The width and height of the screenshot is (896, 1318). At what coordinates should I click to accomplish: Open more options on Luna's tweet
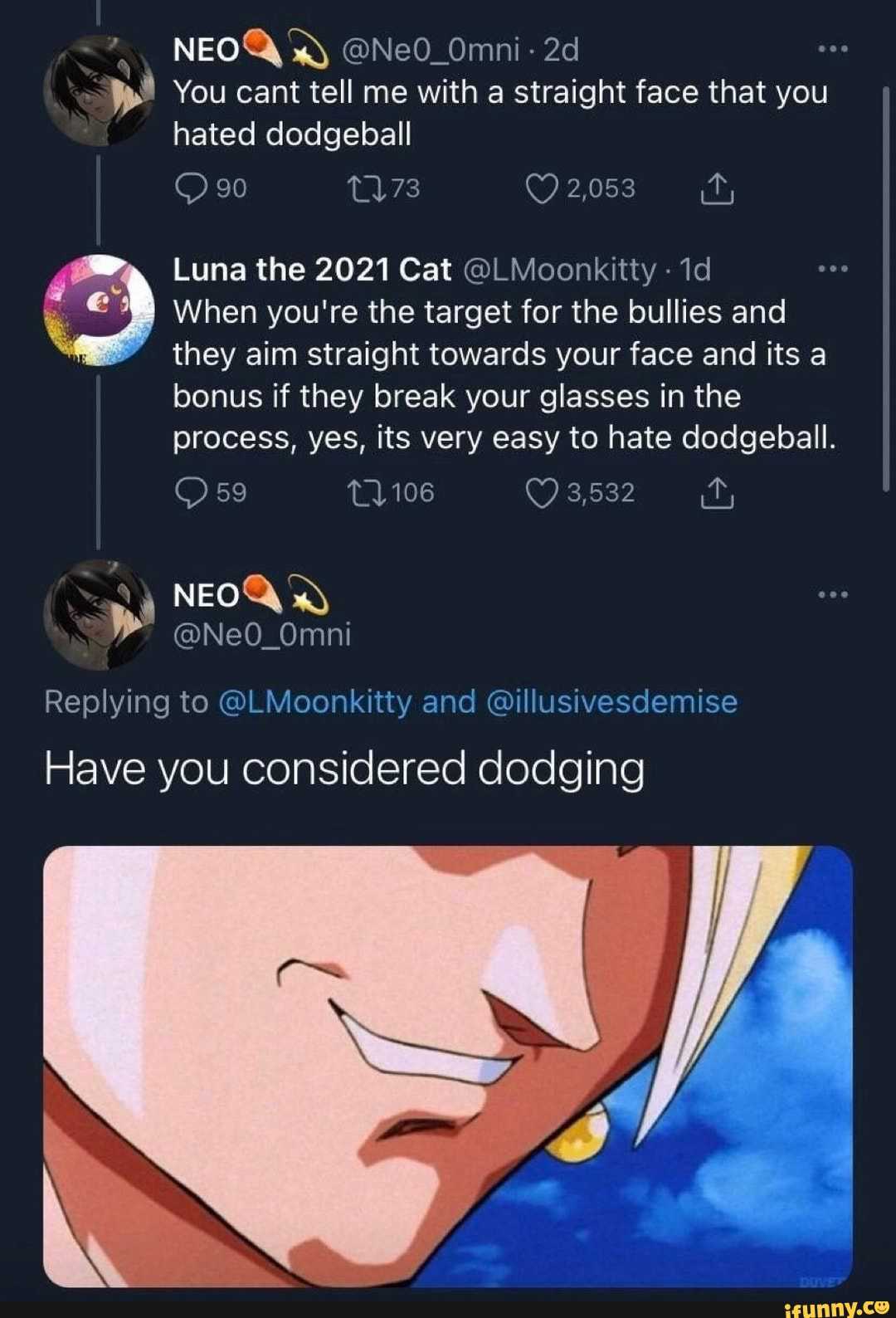[x=832, y=269]
